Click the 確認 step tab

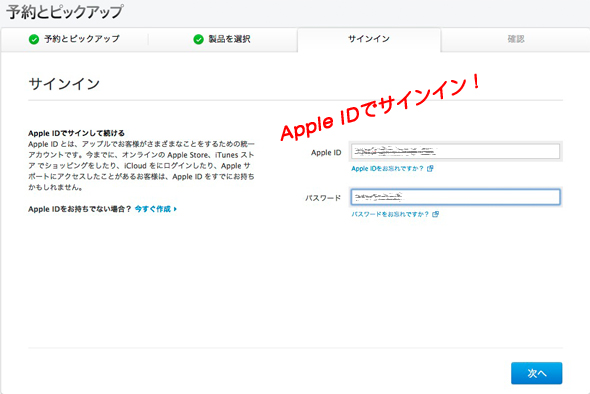515,39
